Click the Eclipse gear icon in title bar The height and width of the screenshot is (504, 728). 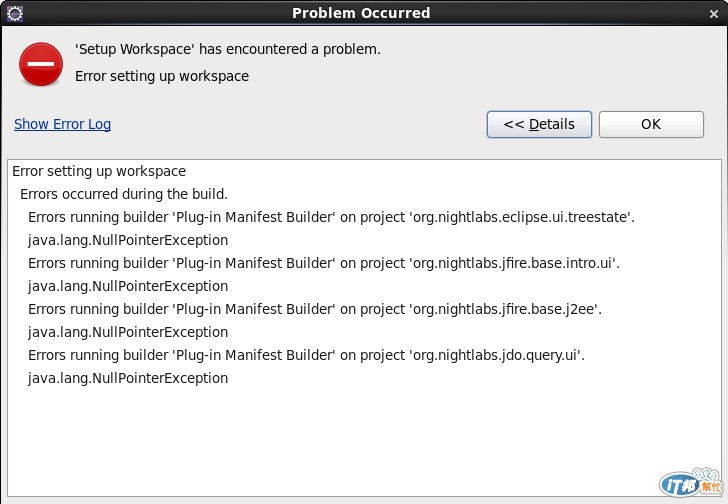click(x=15, y=13)
